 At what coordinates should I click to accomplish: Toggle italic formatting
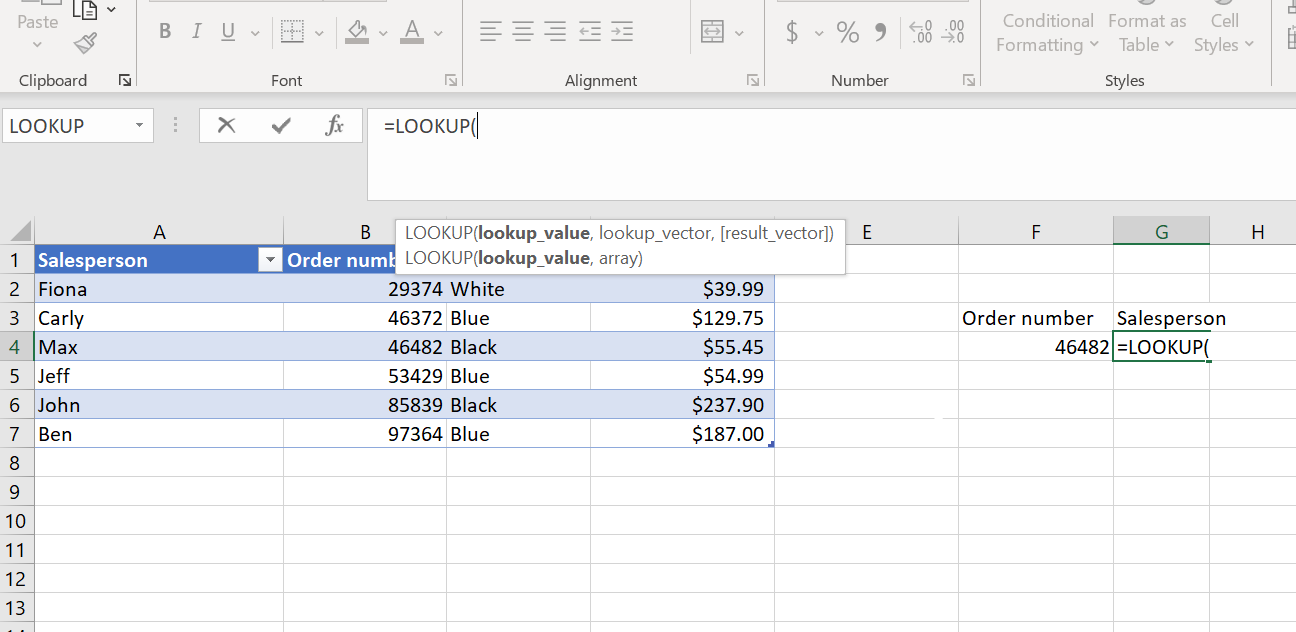[x=196, y=31]
